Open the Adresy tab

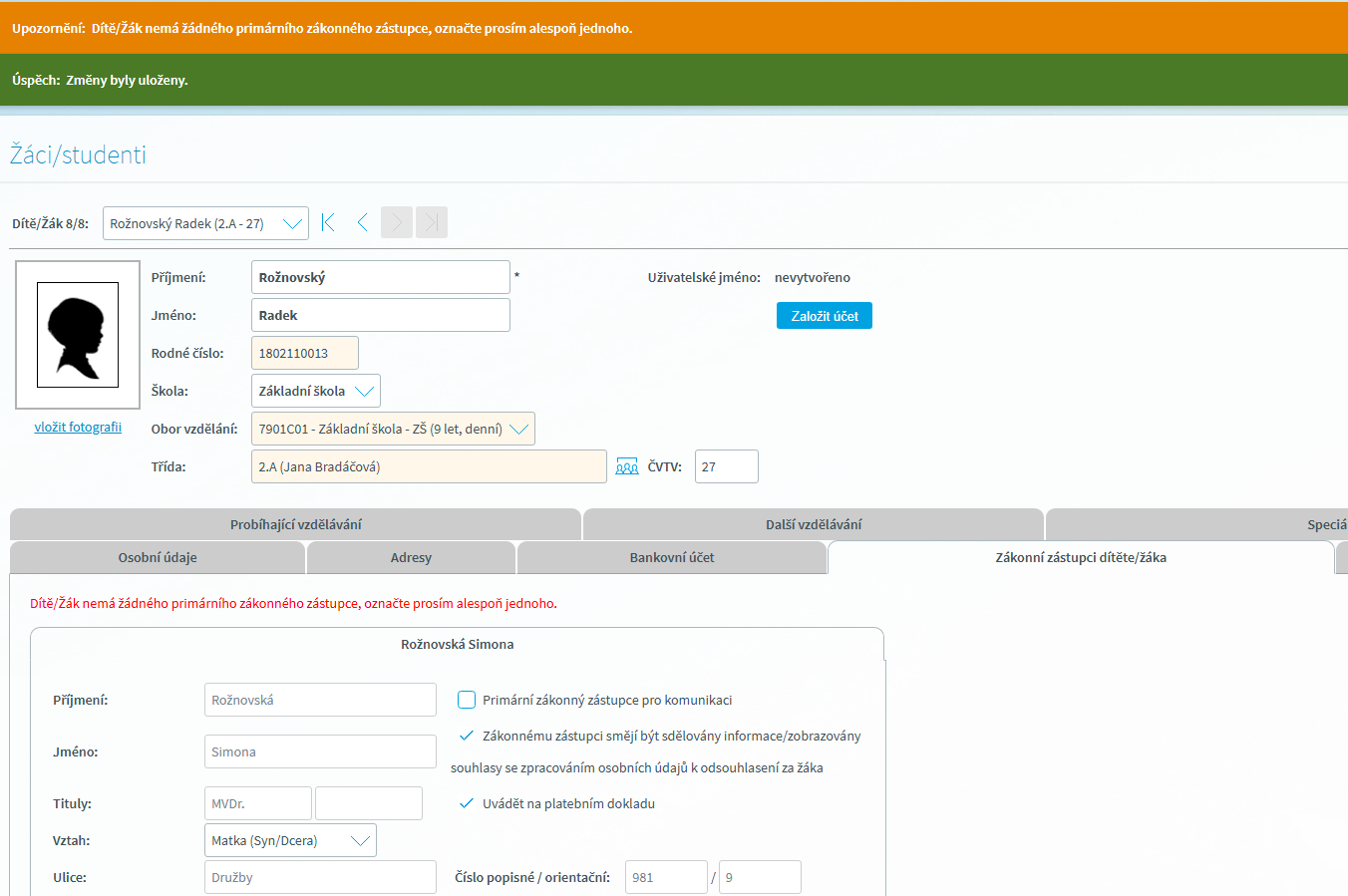(411, 557)
